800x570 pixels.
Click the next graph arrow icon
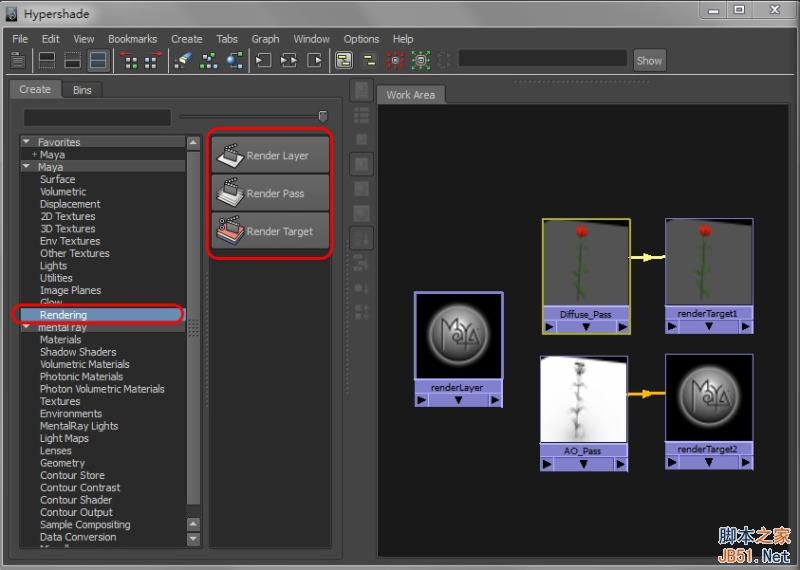(x=154, y=61)
